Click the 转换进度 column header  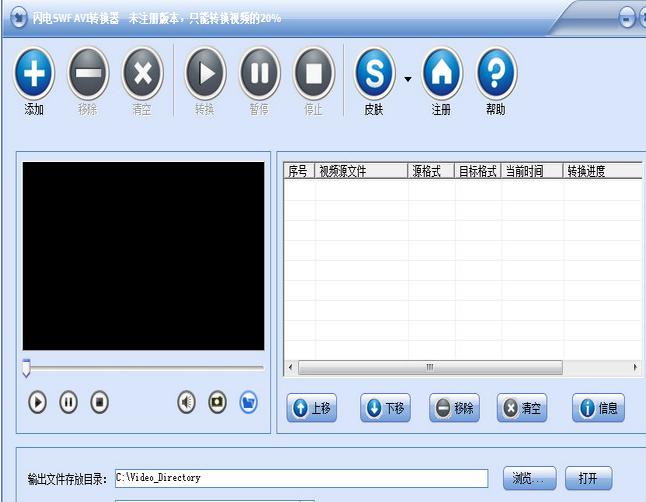pyautogui.click(x=602, y=171)
